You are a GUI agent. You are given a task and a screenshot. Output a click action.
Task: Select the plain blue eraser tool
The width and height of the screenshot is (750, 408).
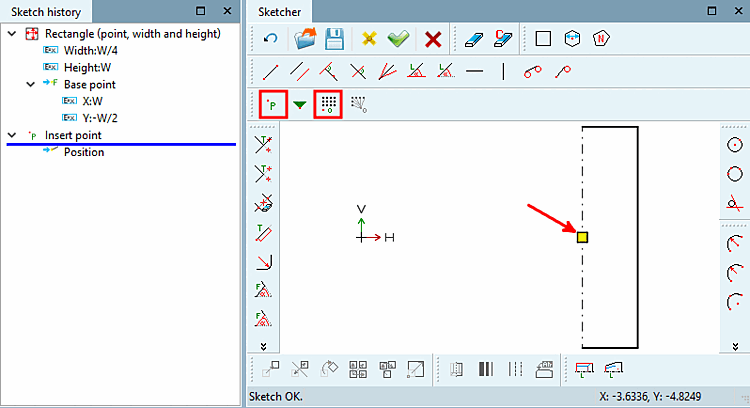tap(474, 39)
